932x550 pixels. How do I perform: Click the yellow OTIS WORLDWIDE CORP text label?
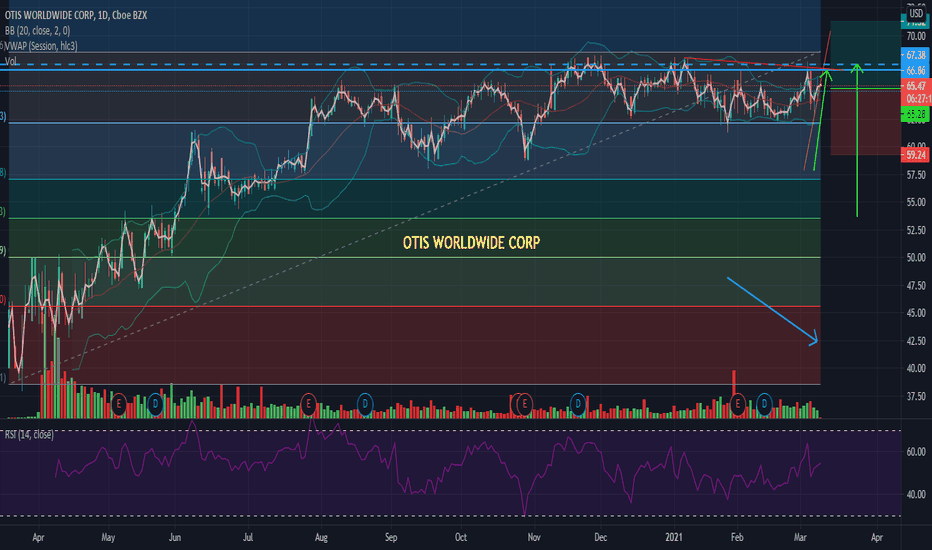[x=471, y=243]
